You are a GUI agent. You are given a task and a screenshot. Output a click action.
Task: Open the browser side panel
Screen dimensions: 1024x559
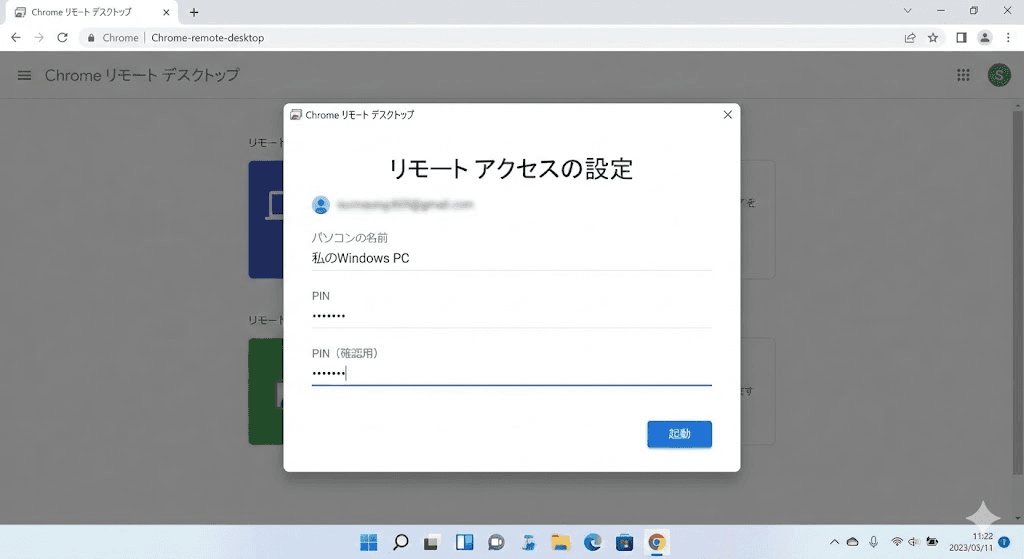click(961, 38)
